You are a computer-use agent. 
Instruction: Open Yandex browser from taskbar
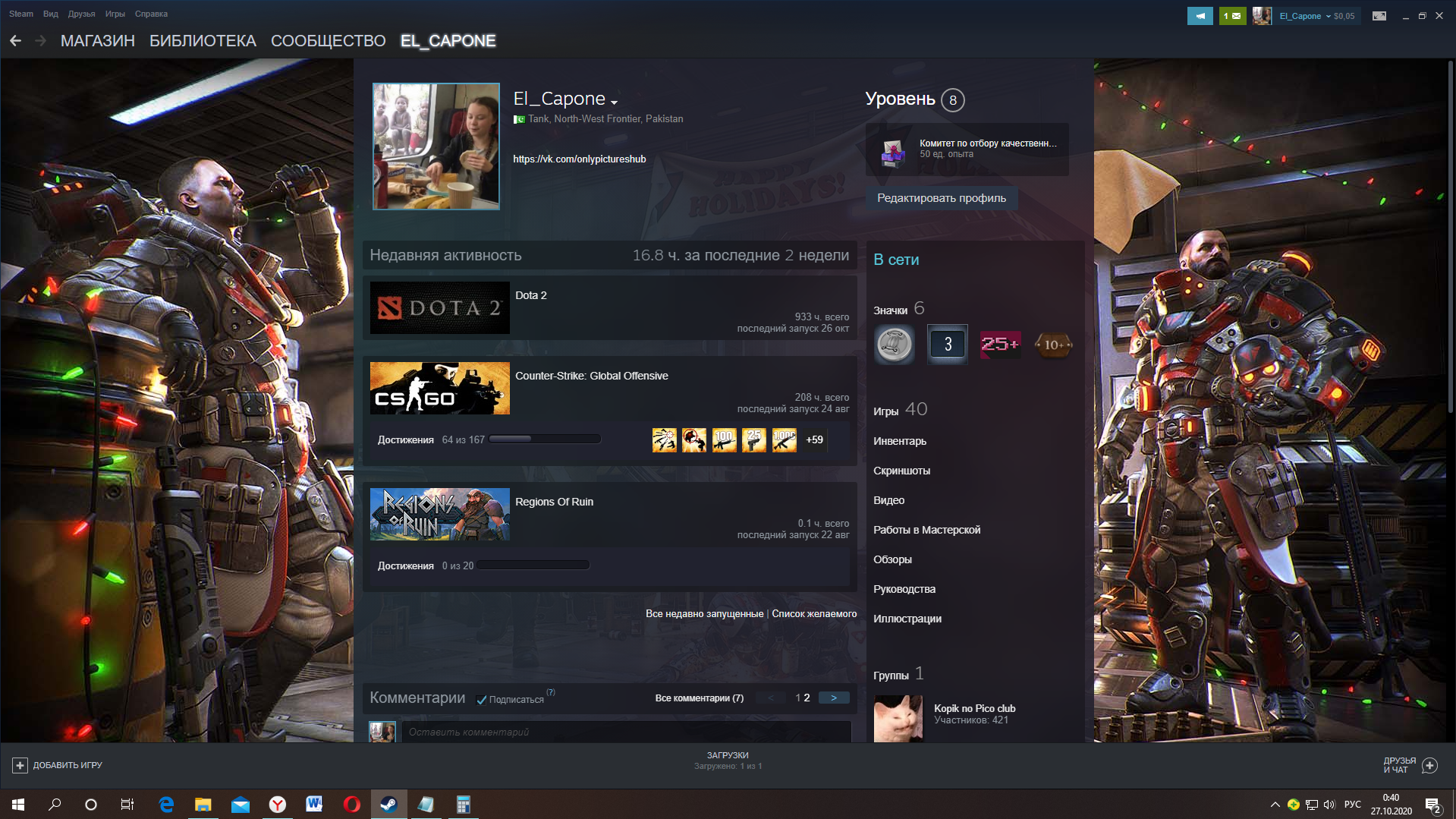pos(277,805)
